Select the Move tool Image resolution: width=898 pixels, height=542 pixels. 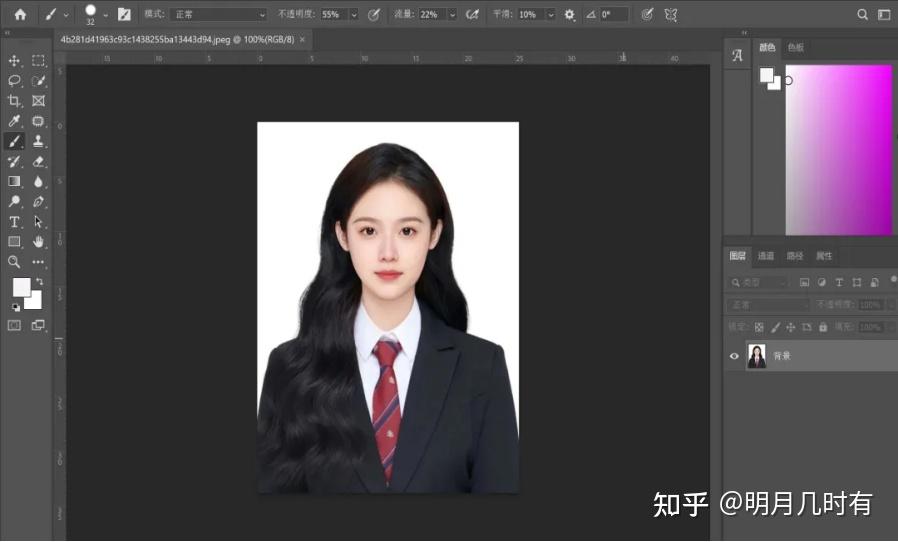(x=14, y=60)
